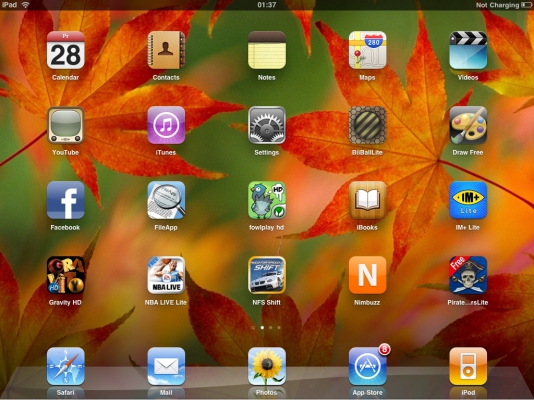
Task: Open the Settings gear app
Action: point(267,125)
